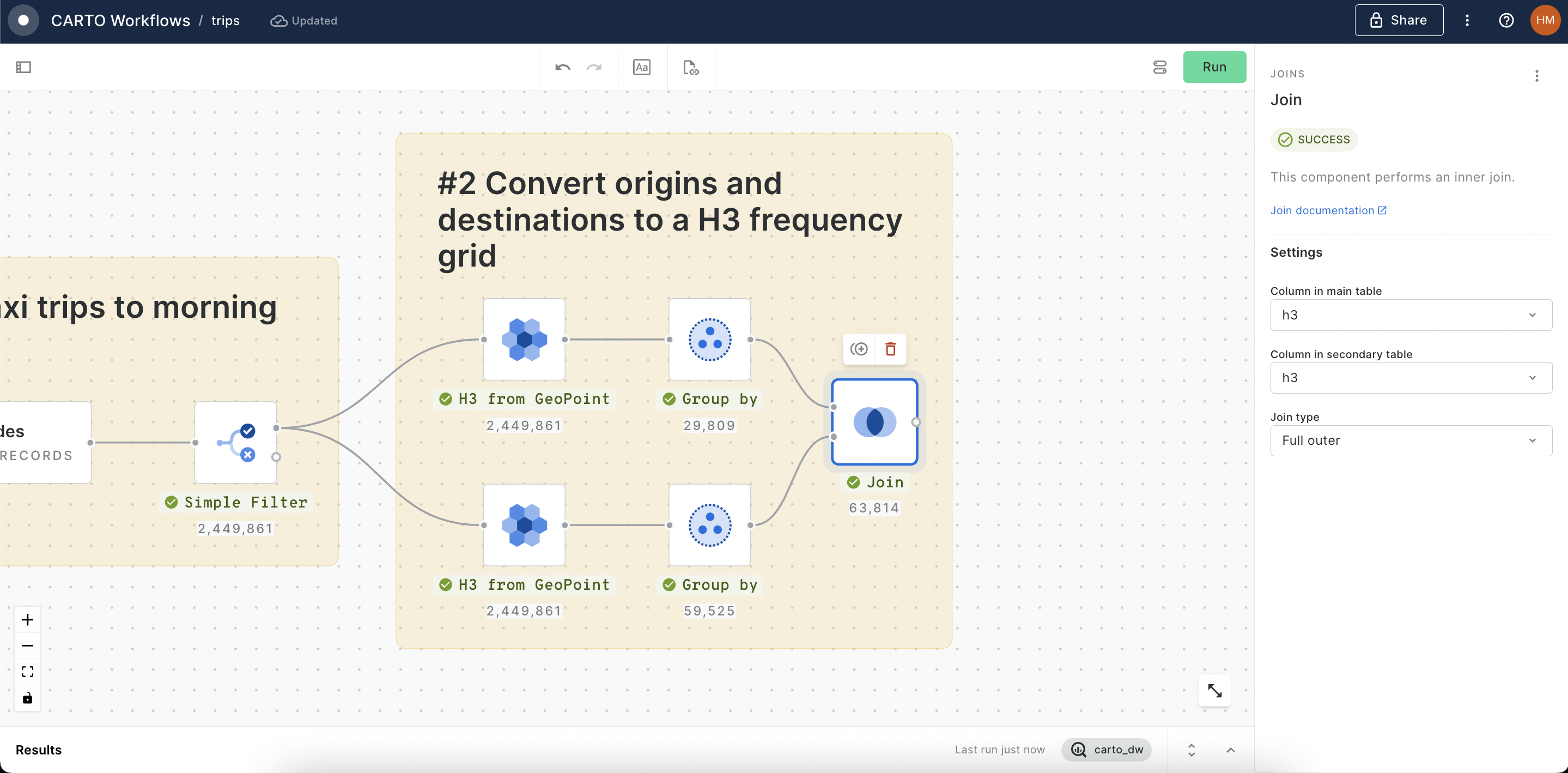Zoom out on the canvas

pyautogui.click(x=27, y=645)
